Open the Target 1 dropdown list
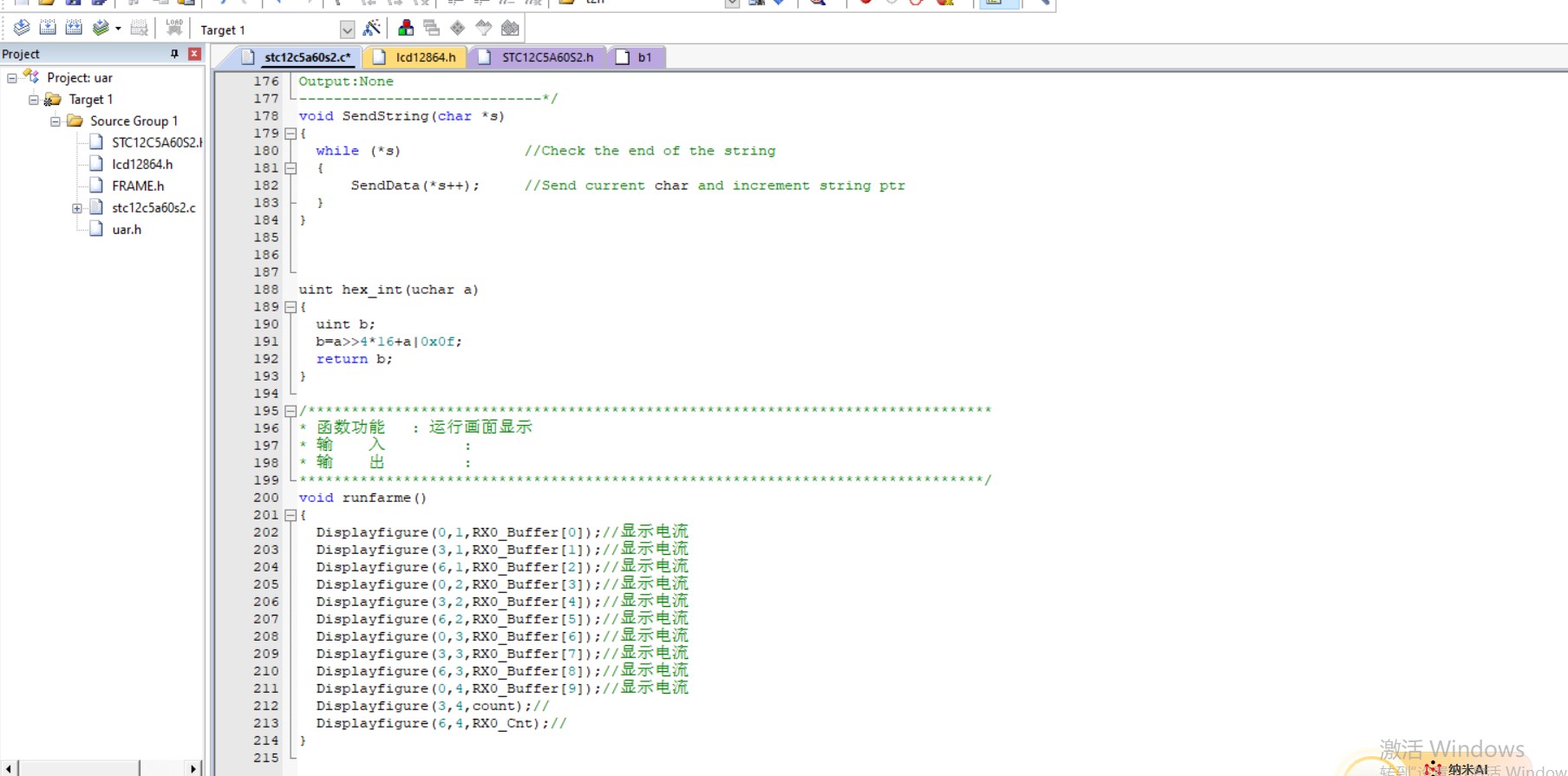 pyautogui.click(x=347, y=30)
